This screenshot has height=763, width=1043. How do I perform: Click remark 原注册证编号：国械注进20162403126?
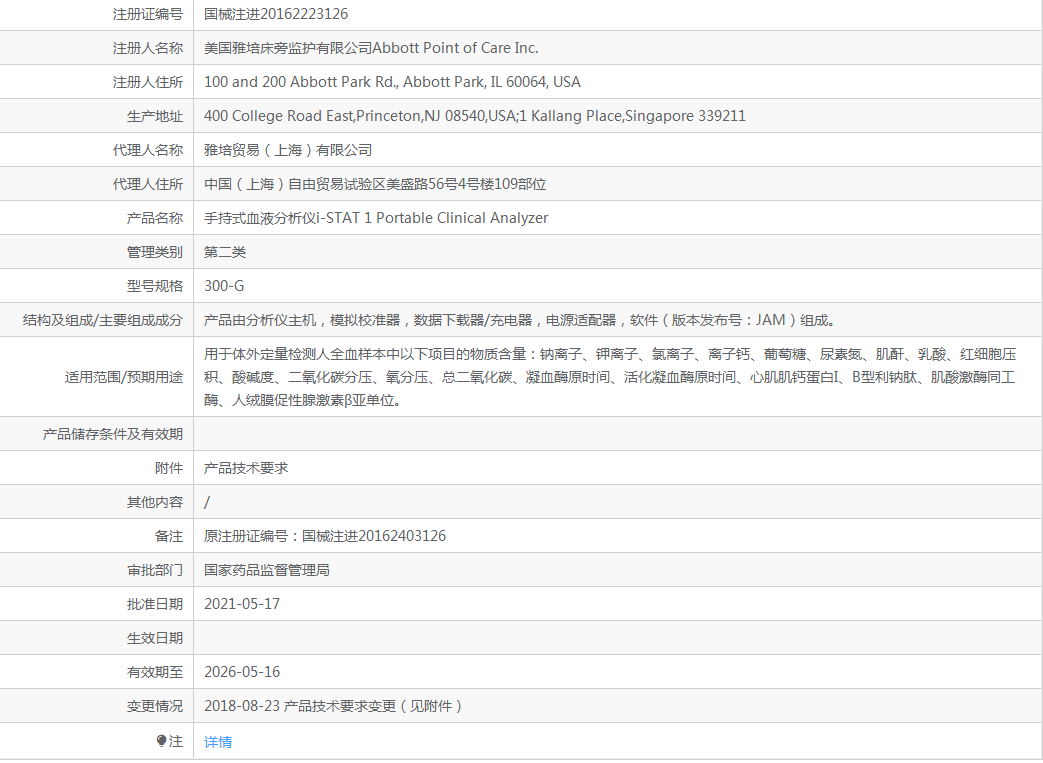[x=325, y=536]
